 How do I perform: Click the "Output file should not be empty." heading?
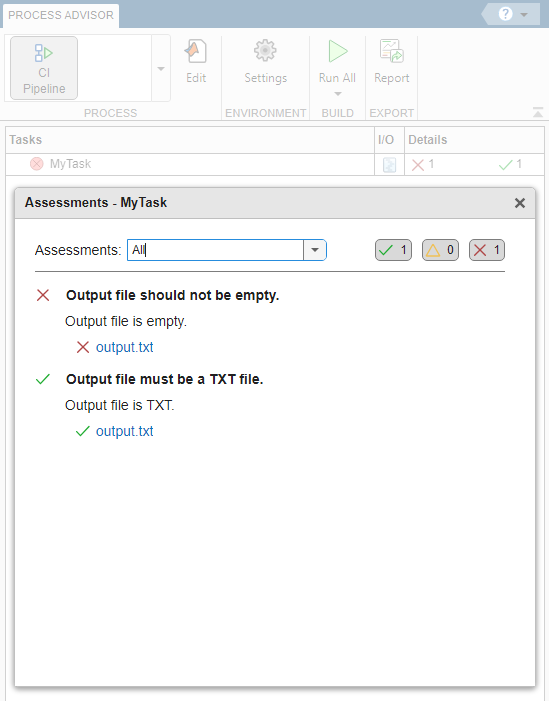click(173, 296)
